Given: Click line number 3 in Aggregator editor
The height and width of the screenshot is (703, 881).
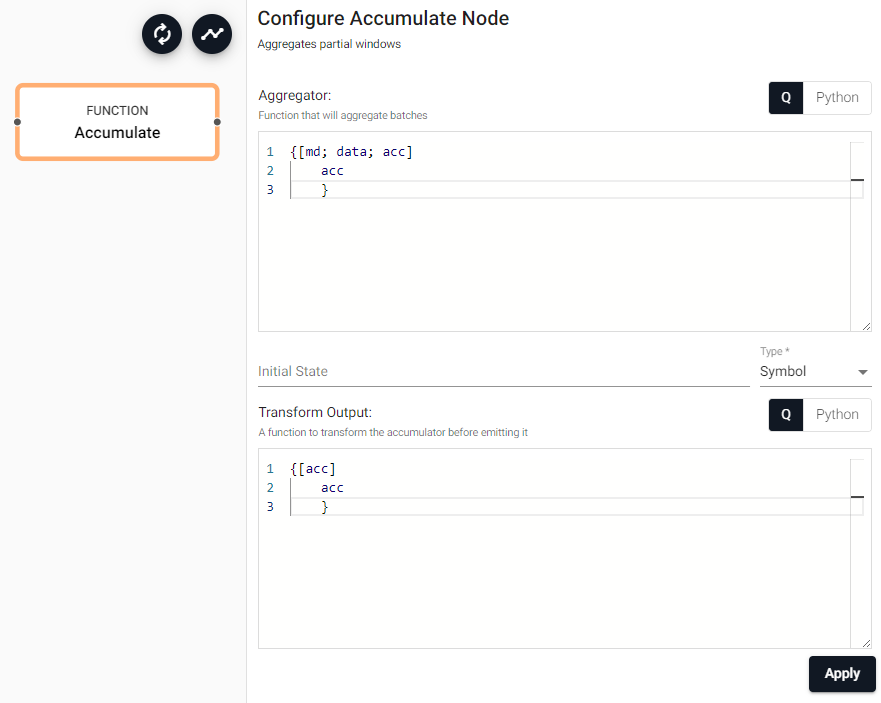Looking at the screenshot, I should 270,190.
